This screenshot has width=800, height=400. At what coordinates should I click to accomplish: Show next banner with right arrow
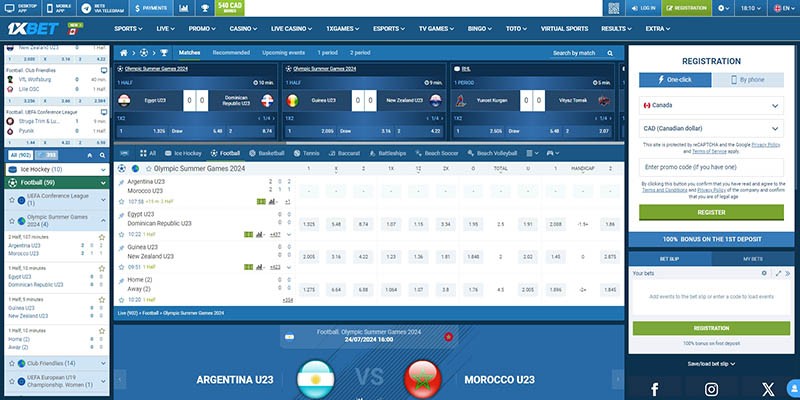[x=618, y=380]
